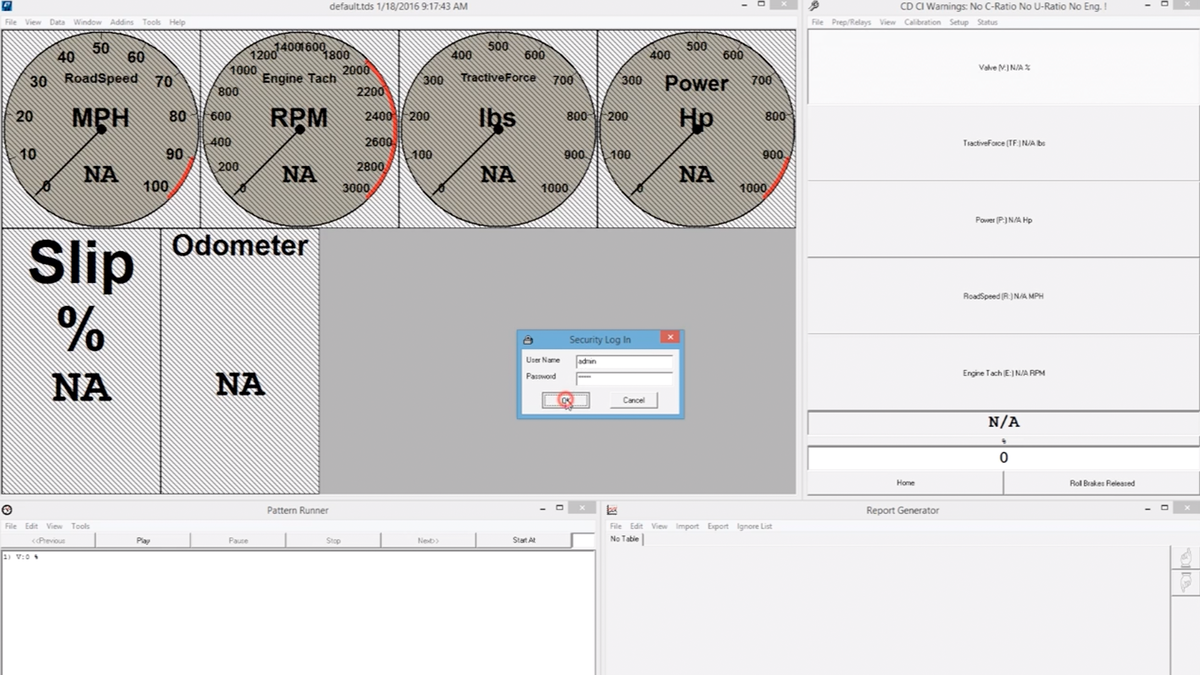Click the TractiveForce [TF:] N/A lbs panel

click(1003, 143)
